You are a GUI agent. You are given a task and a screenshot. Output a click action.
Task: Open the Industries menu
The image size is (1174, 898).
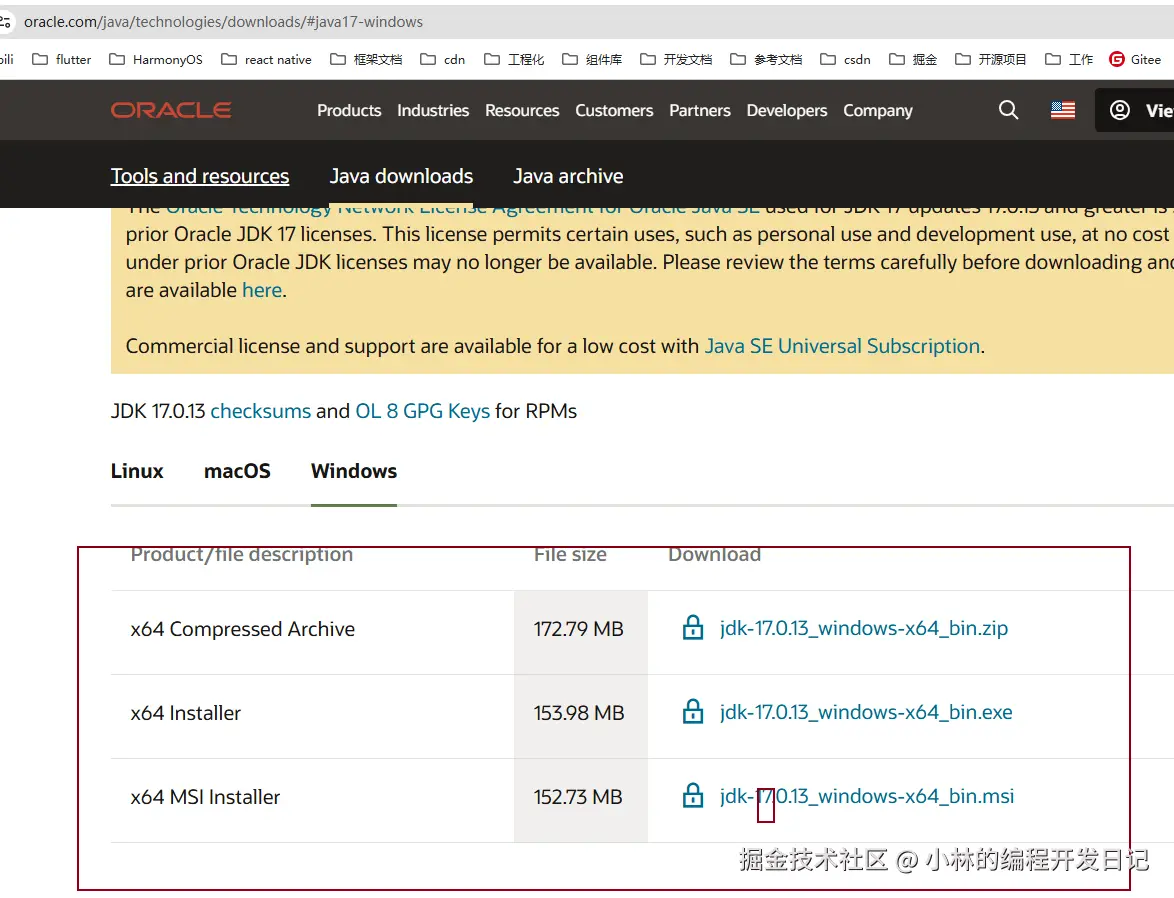pyautogui.click(x=433, y=110)
